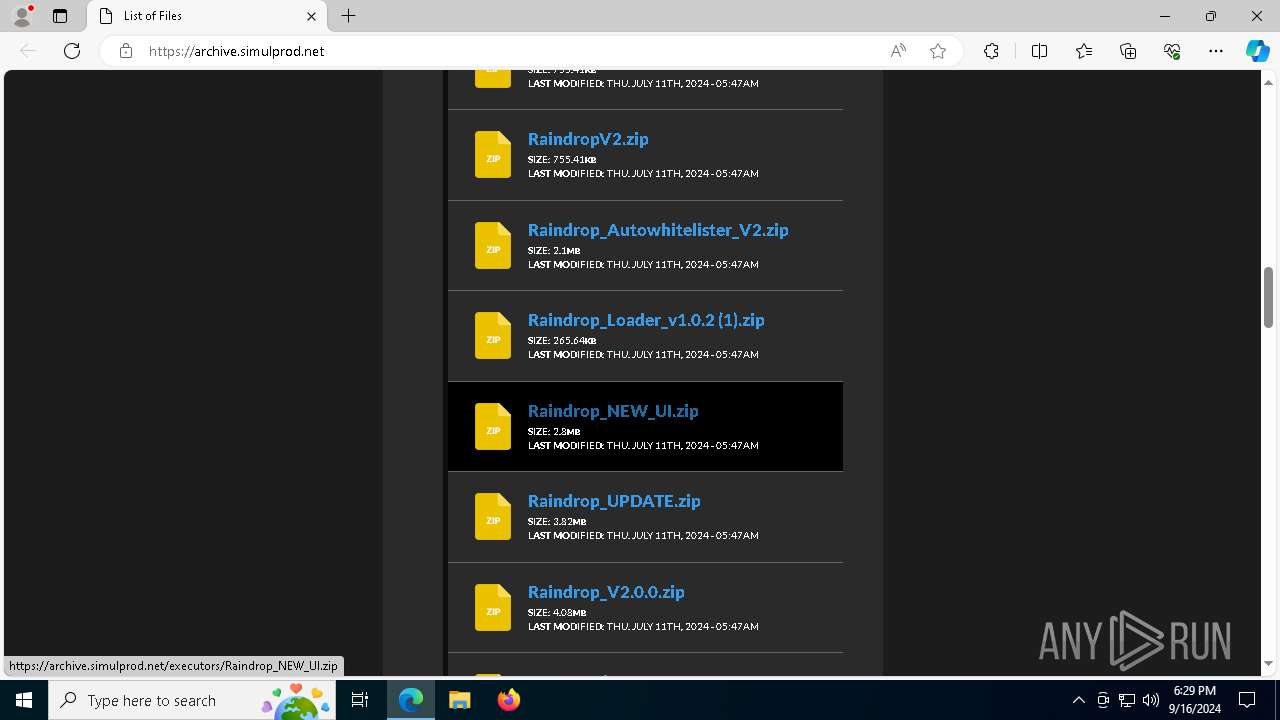The image size is (1280, 720).
Task: Click the vertical scrollbar thumb
Action: click(x=1268, y=297)
